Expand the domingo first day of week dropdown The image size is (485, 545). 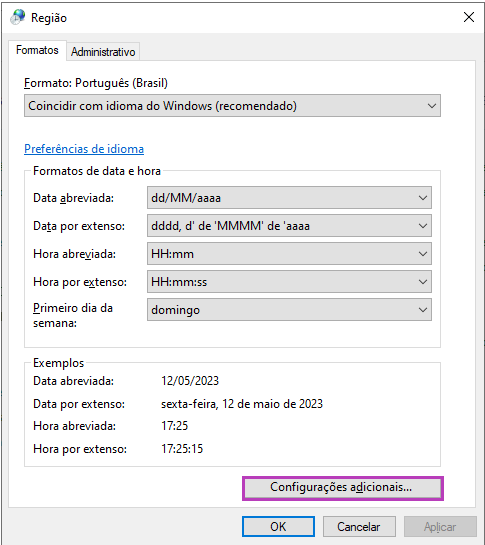click(289, 310)
